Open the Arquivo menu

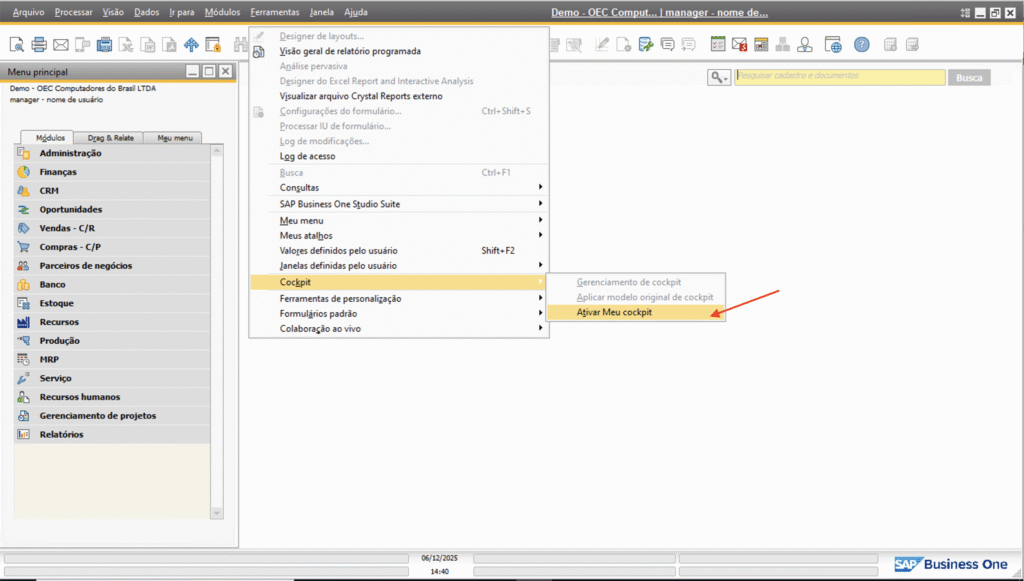[28, 12]
